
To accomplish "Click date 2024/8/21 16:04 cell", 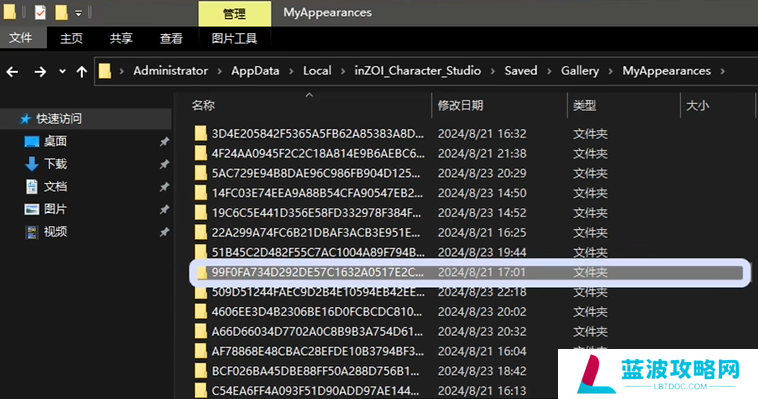I will 482,352.
